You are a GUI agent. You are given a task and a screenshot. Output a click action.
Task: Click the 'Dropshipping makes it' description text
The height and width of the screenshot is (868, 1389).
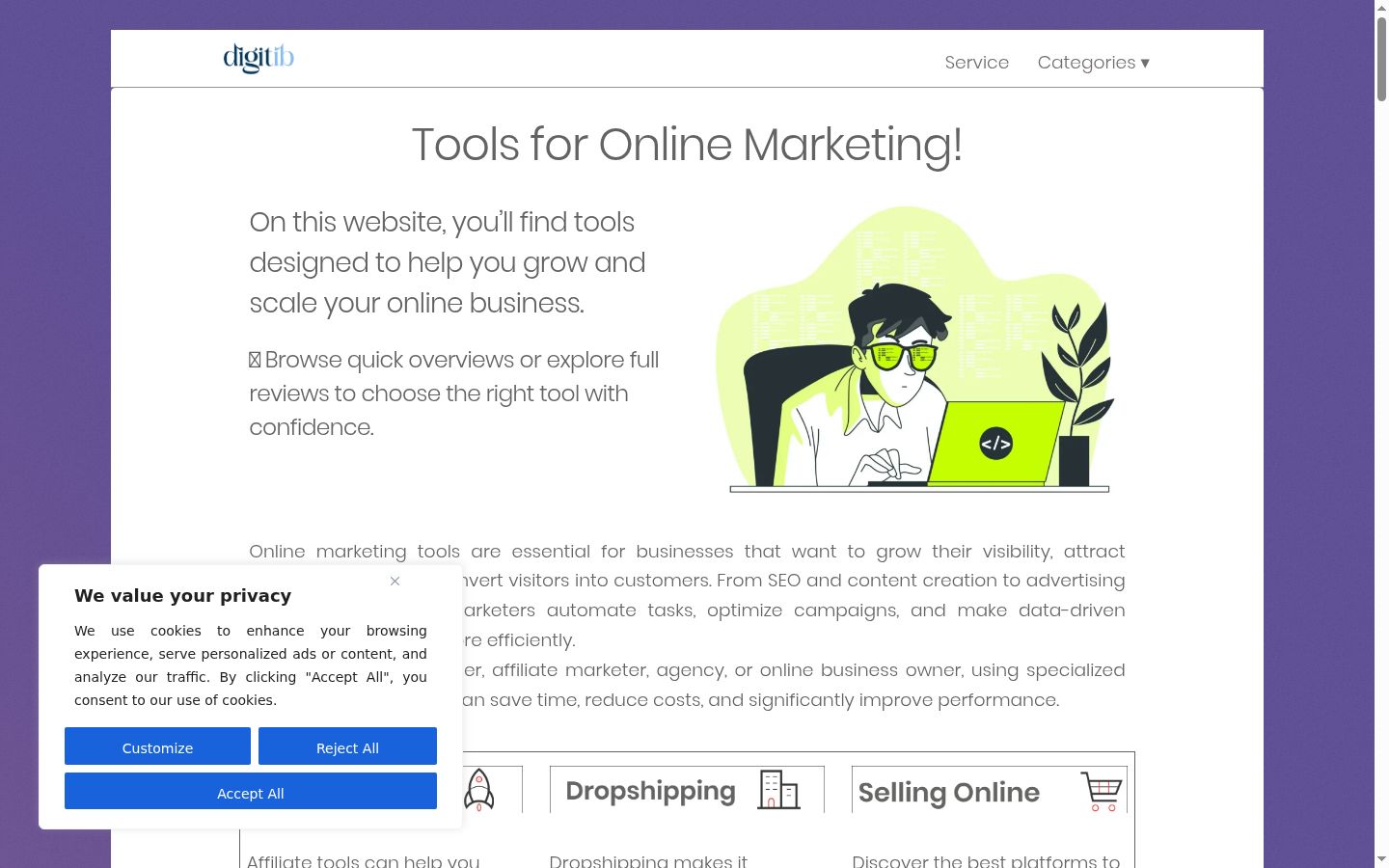[648, 860]
